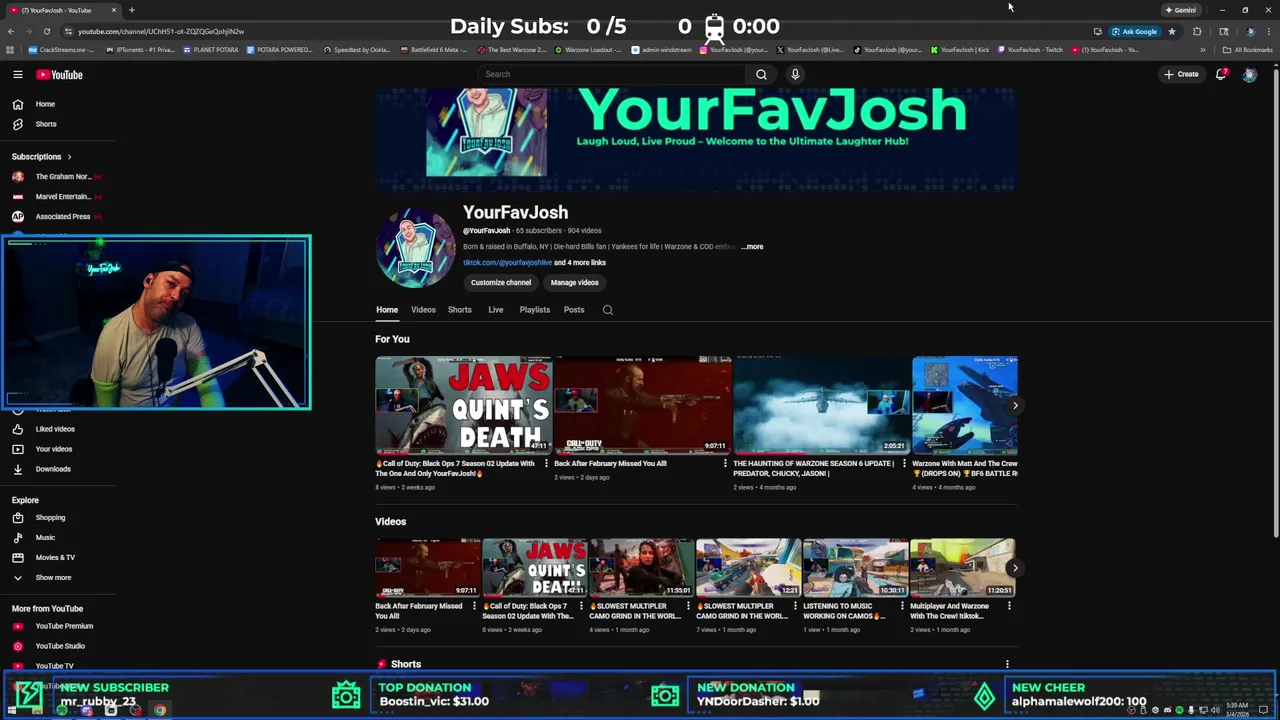Image resolution: width=1280 pixels, height=720 pixels.
Task: Open the PLANET POTARA bookmark
Action: pyautogui.click(x=210, y=50)
